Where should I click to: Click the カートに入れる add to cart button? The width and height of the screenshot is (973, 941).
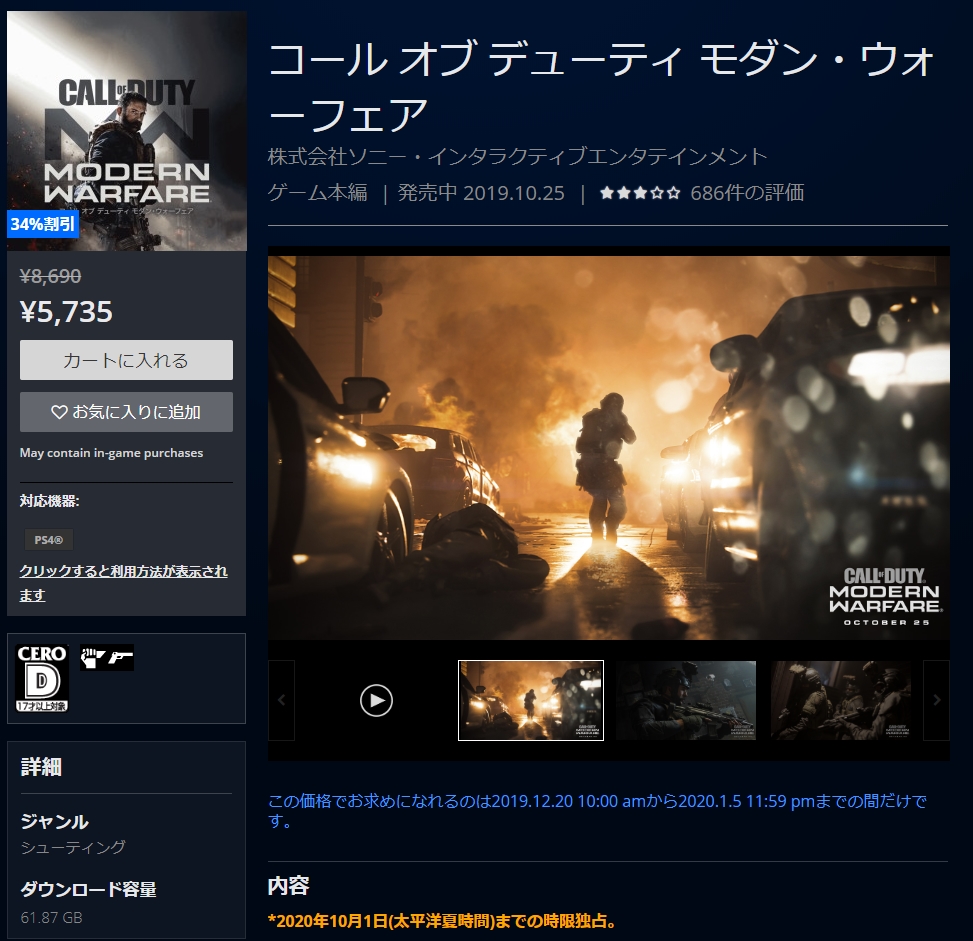tap(127, 360)
